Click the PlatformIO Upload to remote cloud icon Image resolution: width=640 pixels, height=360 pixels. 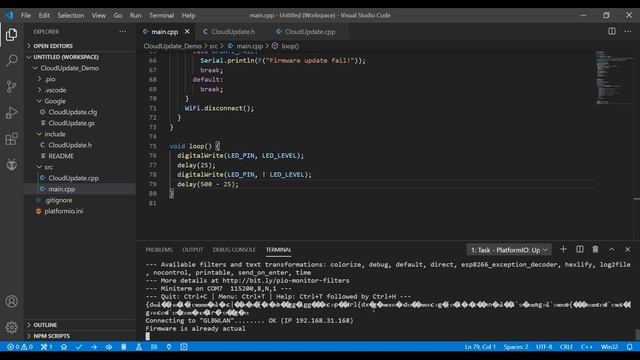(x=109, y=347)
